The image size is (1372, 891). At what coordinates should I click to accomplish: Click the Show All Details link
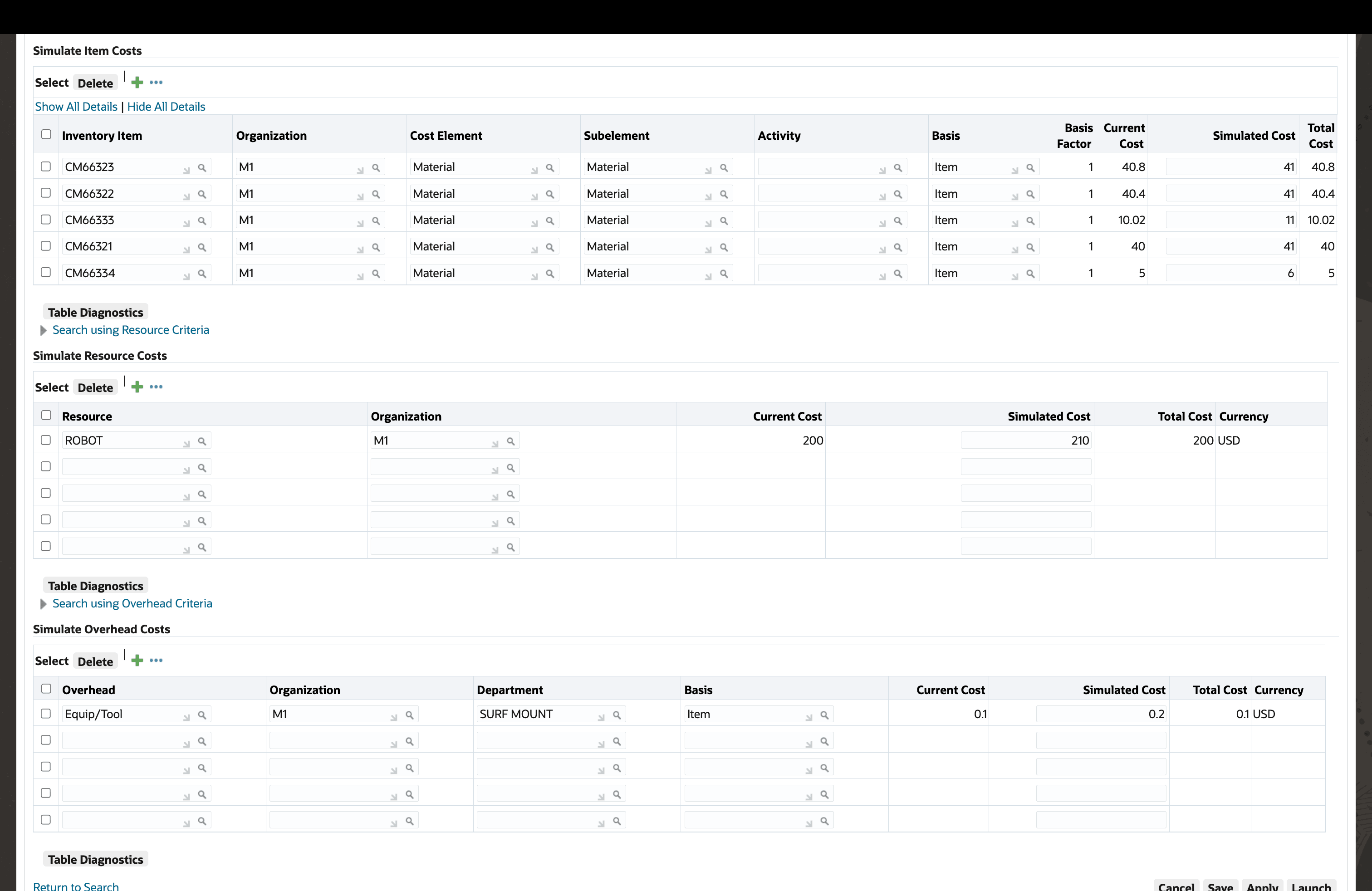tap(75, 106)
